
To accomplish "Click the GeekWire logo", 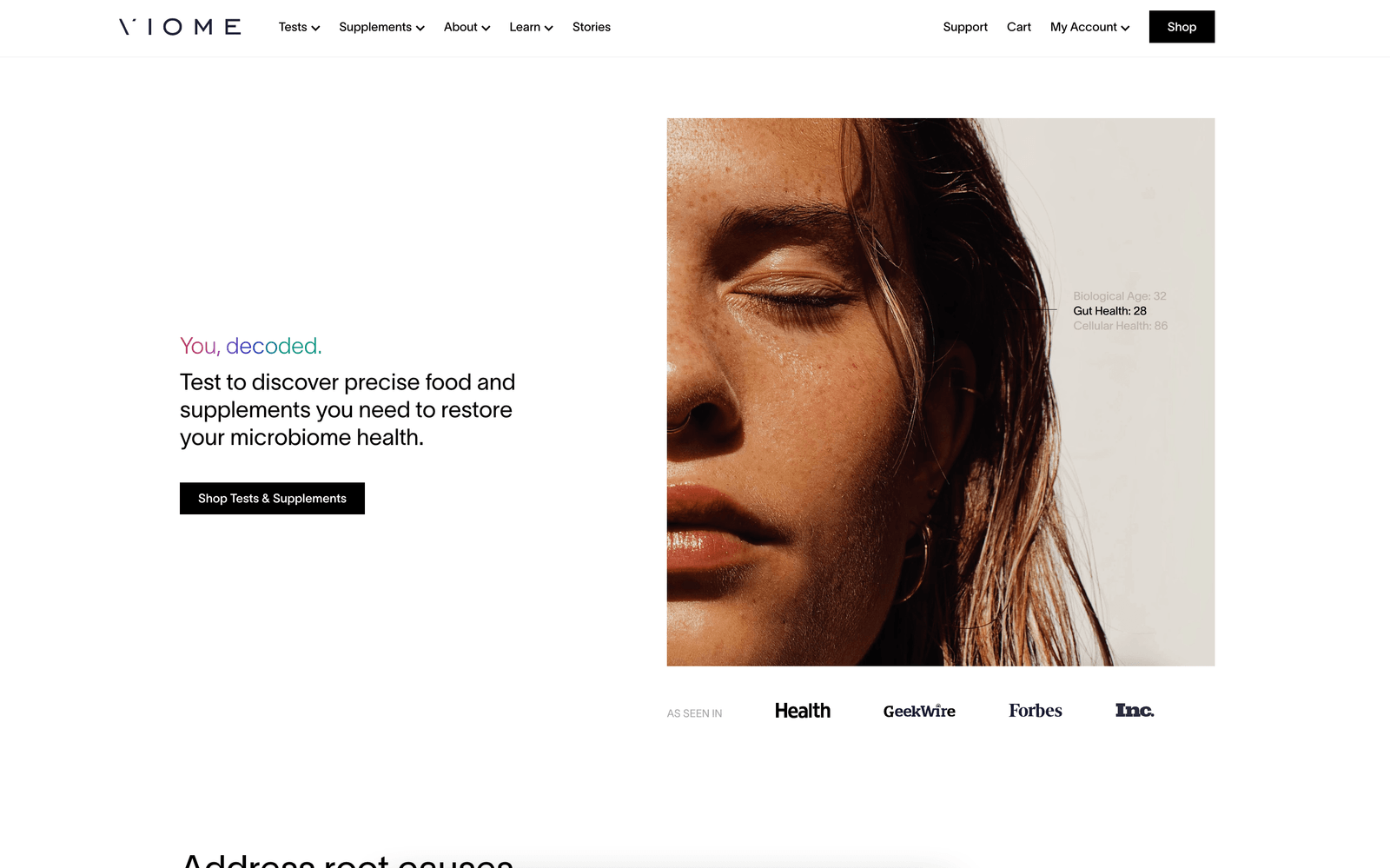I will pyautogui.click(x=919, y=711).
